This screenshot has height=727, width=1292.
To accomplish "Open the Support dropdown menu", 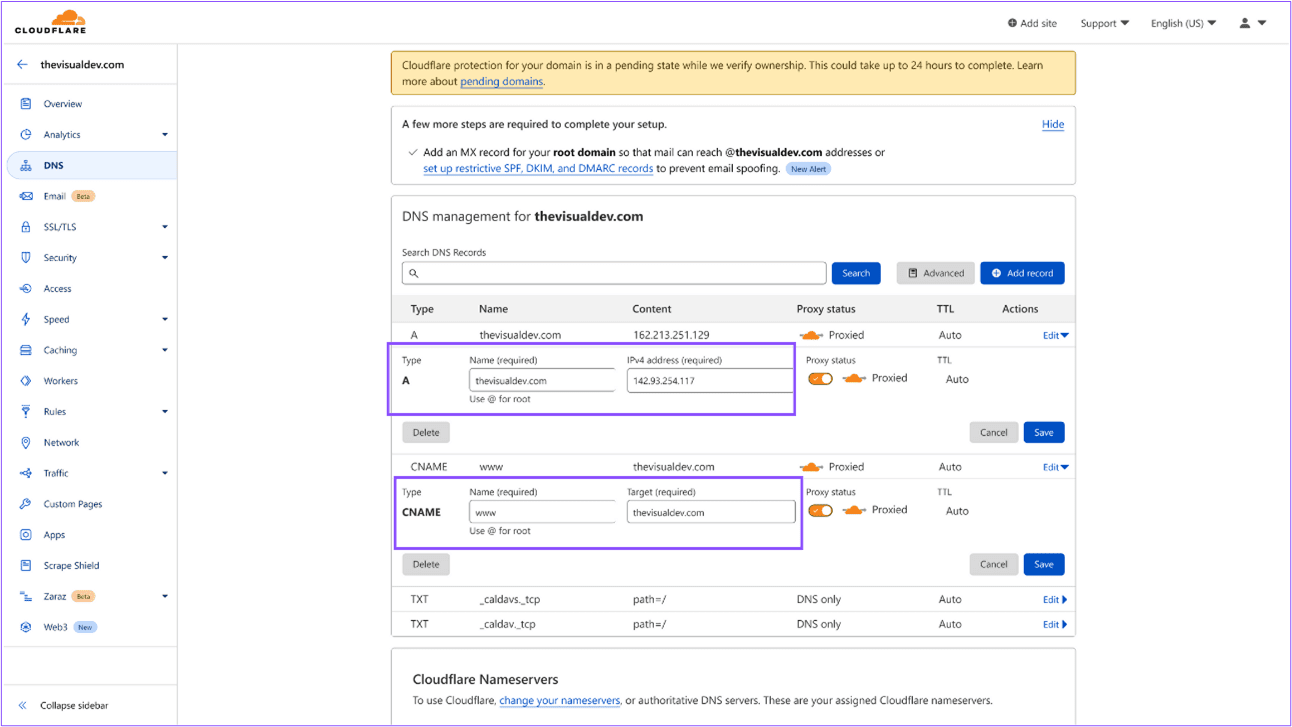I will tap(1105, 23).
